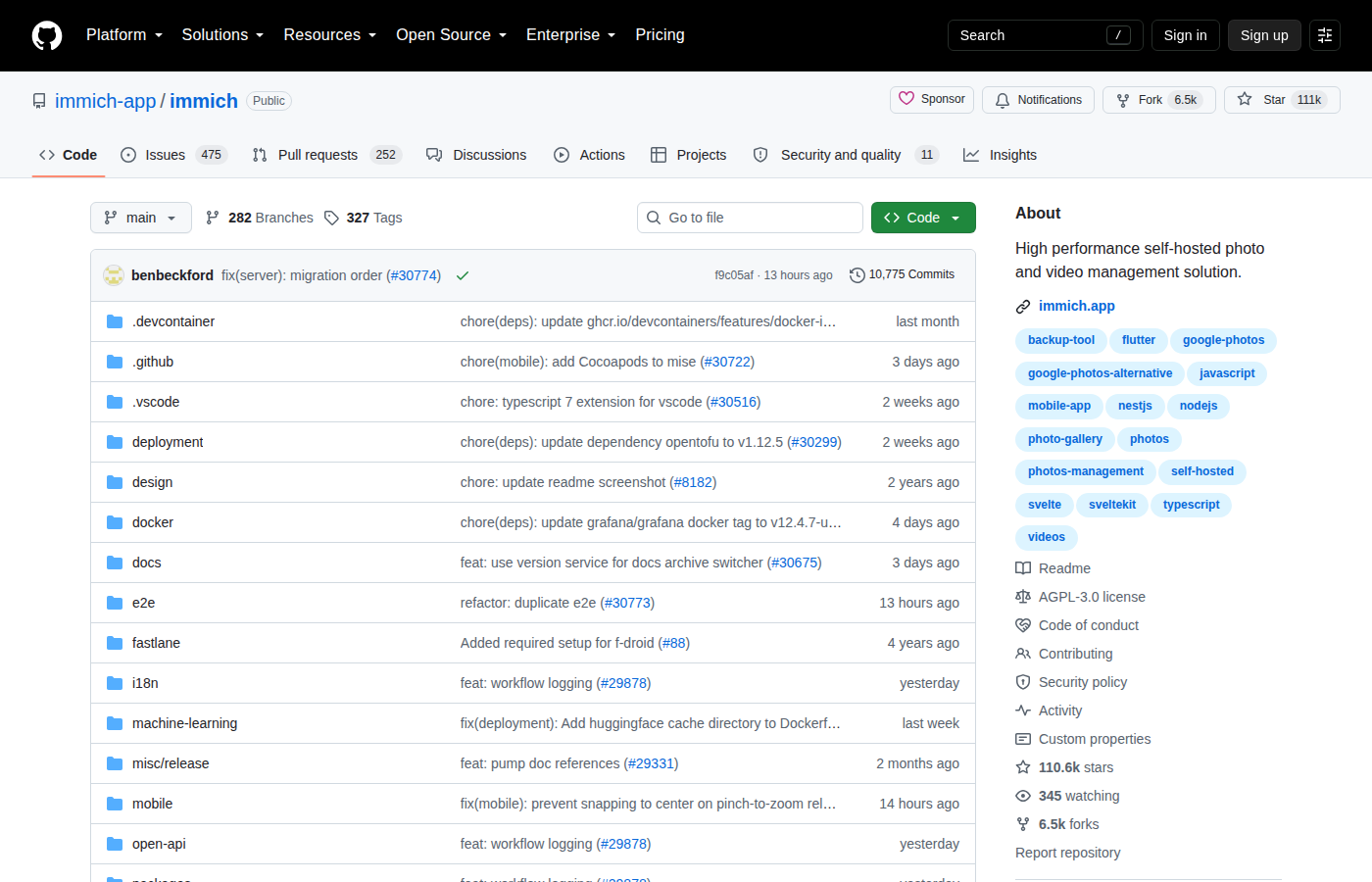
Task: Open the Activity pulse link
Action: point(1049,710)
